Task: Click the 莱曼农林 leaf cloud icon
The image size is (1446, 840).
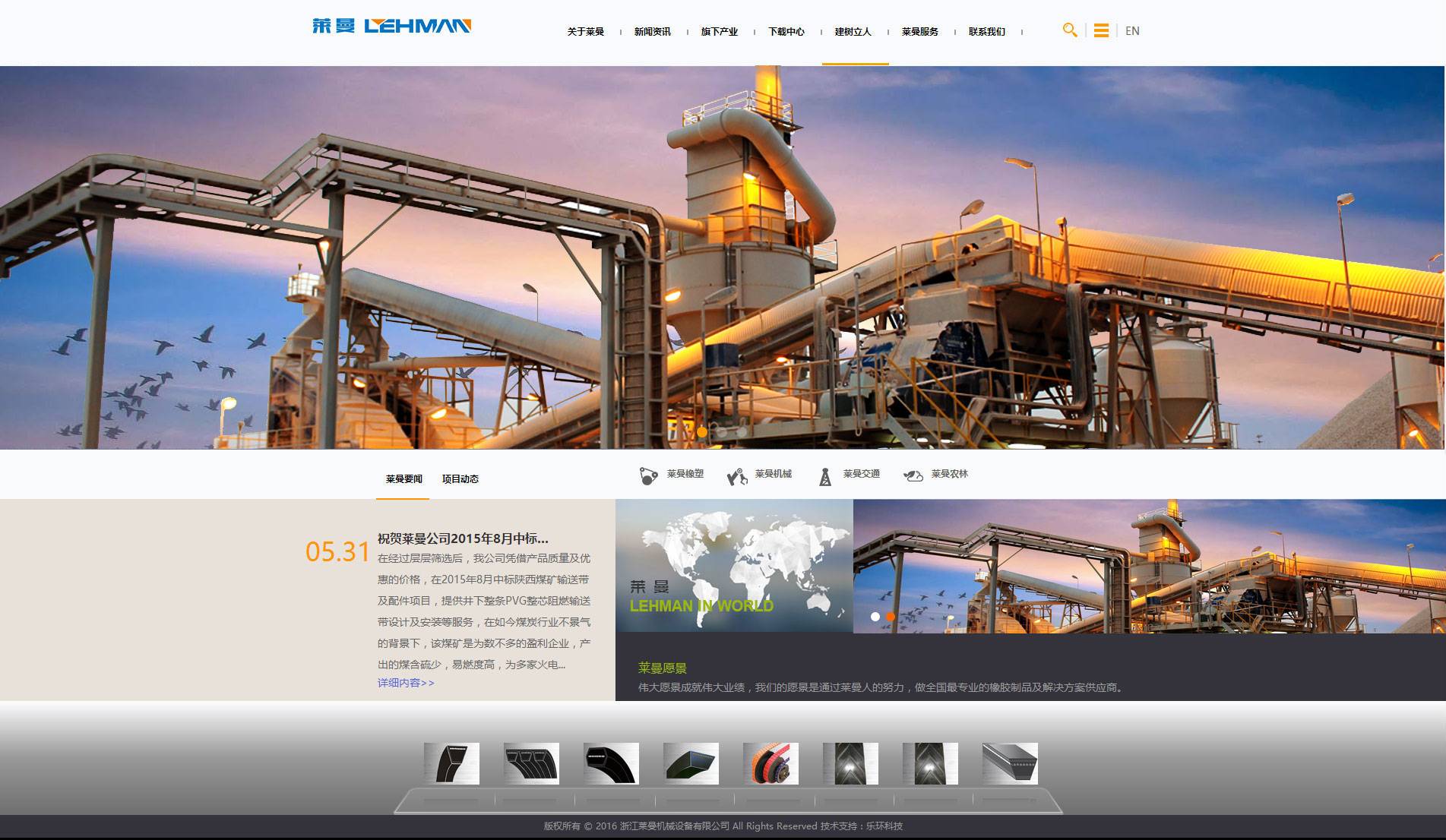Action: pyautogui.click(x=913, y=475)
